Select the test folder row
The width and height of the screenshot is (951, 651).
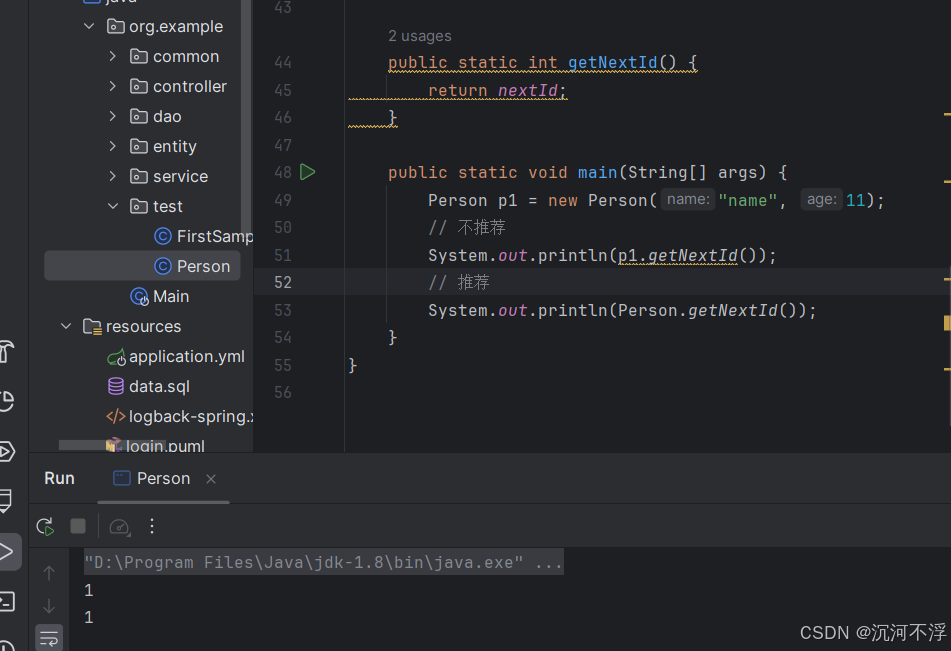(x=156, y=206)
